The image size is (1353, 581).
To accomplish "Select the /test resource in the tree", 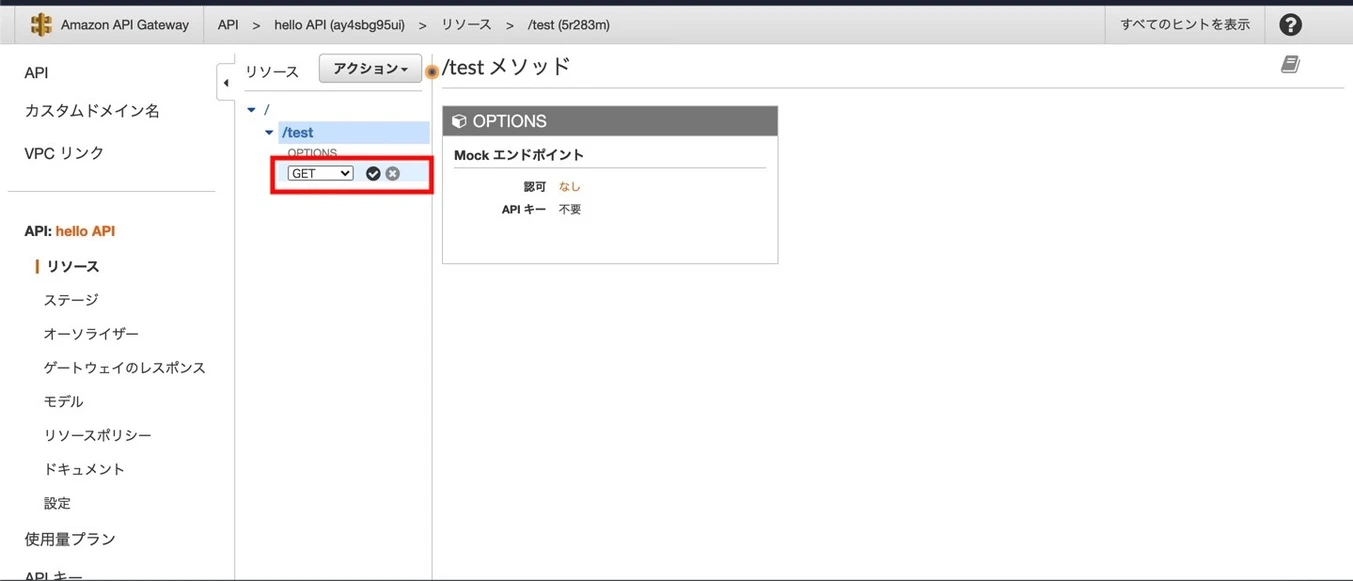I will point(298,132).
